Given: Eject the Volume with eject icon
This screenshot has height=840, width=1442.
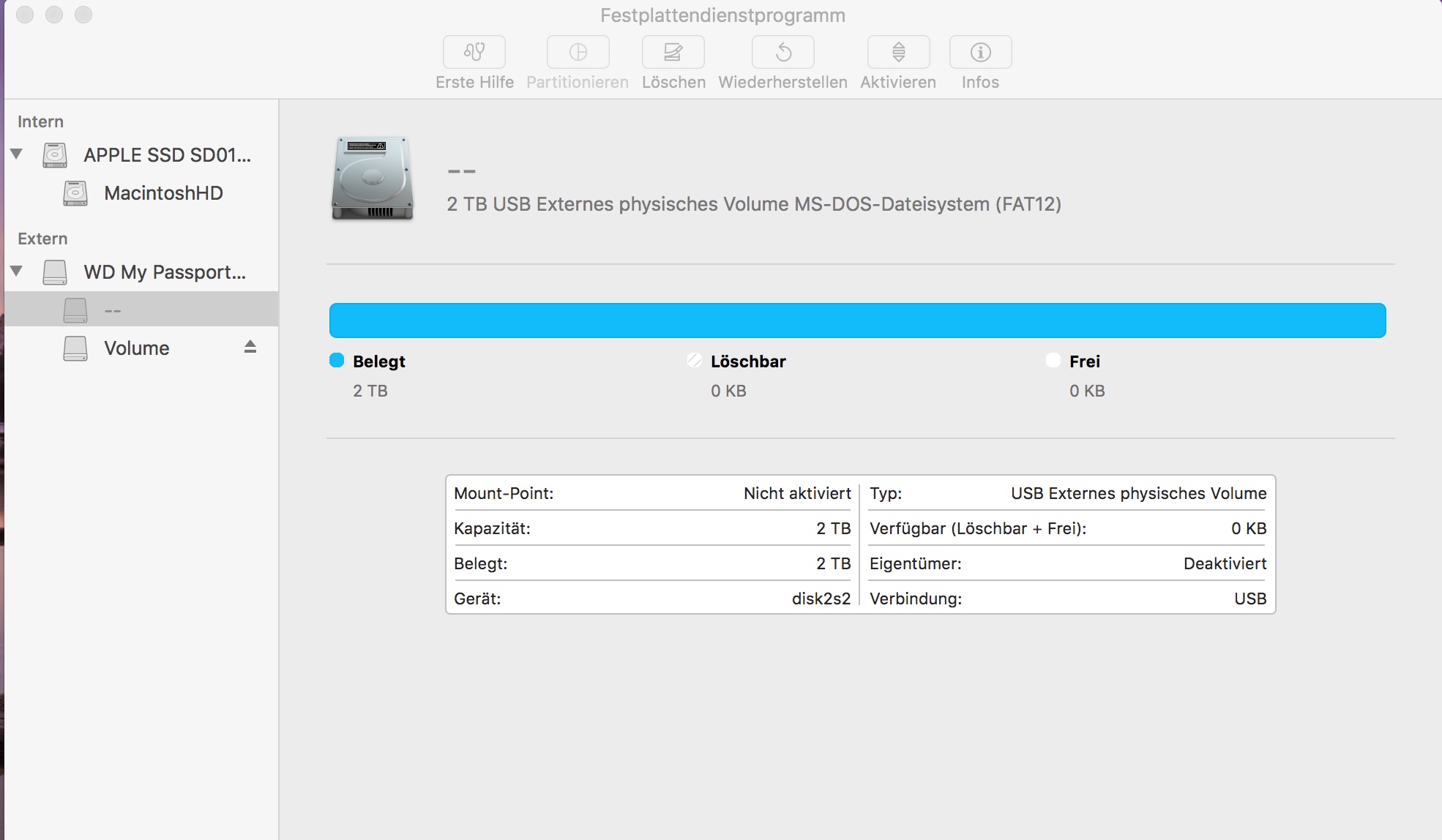Looking at the screenshot, I should (x=250, y=347).
